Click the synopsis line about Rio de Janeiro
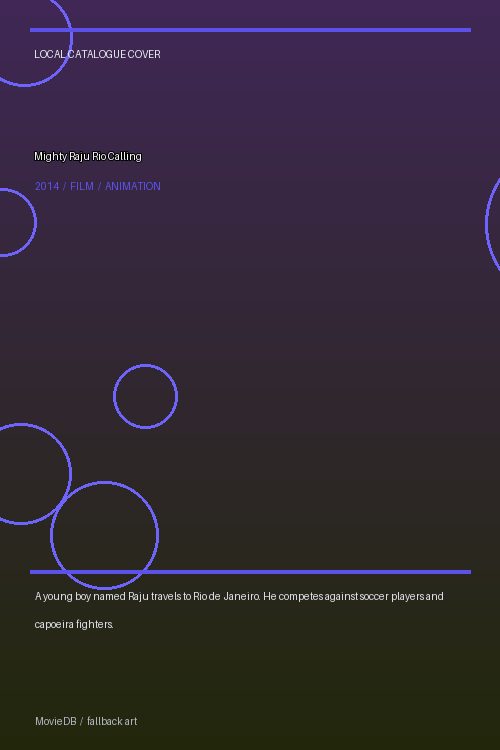The image size is (500, 750). 239,596
